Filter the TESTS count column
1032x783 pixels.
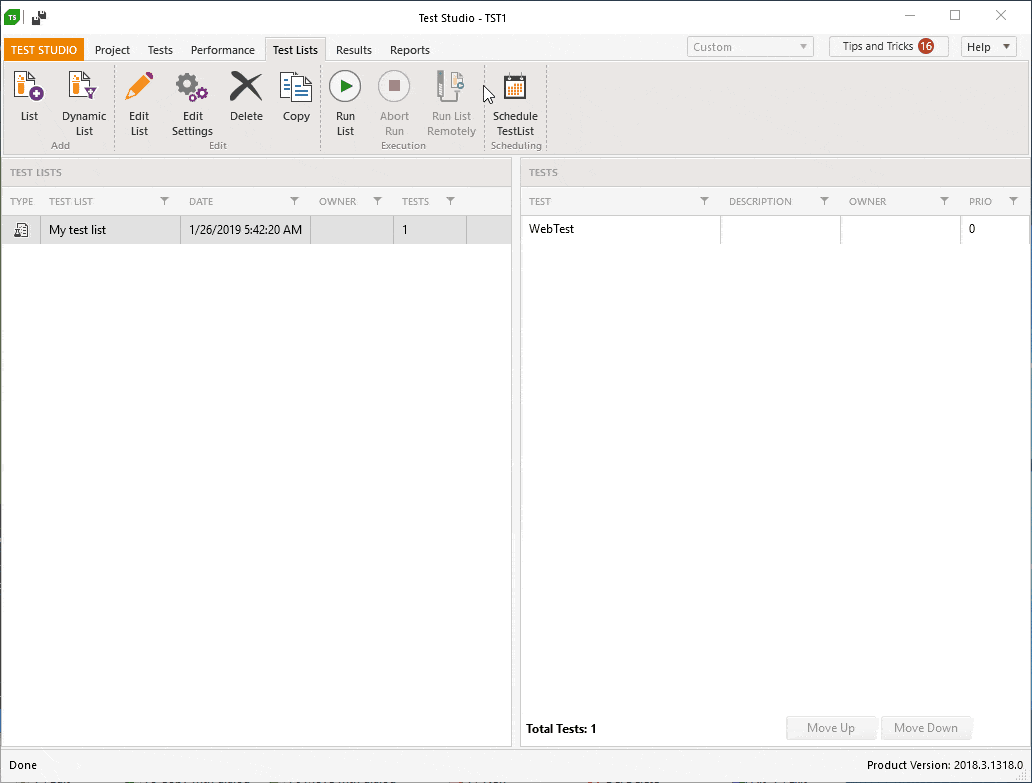point(450,201)
